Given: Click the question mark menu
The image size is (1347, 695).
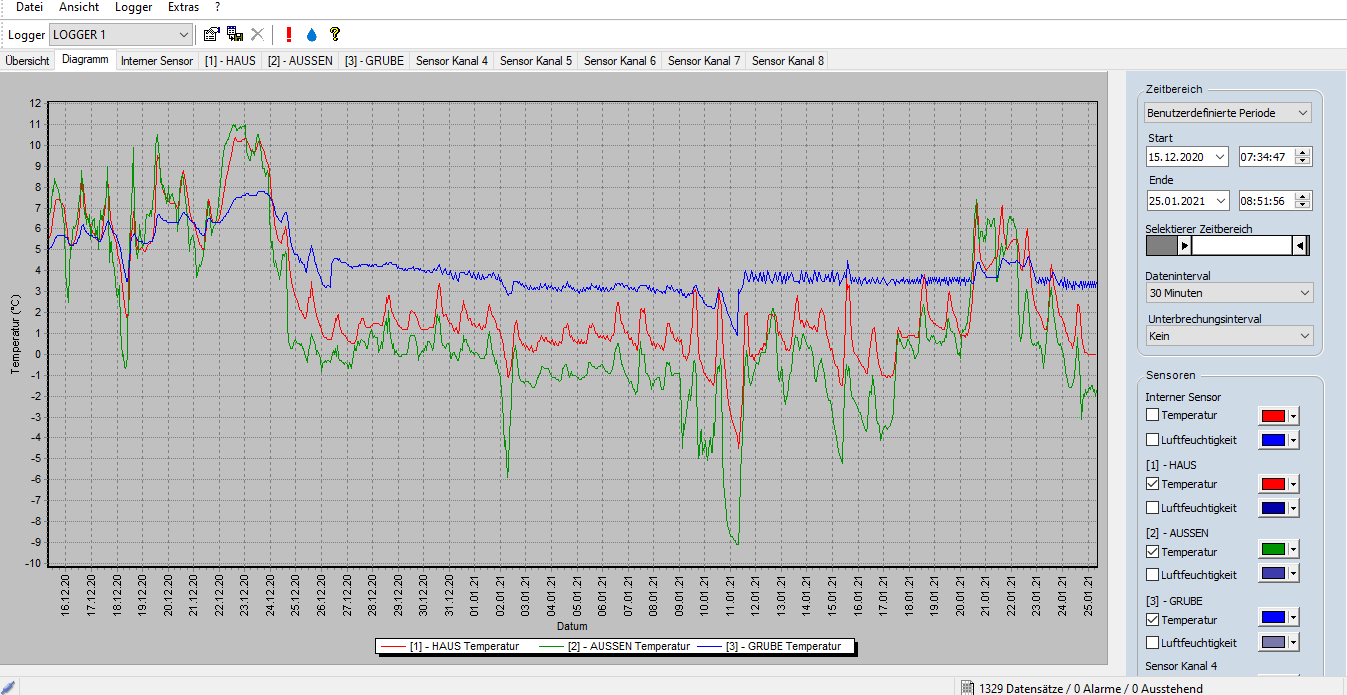Looking at the screenshot, I should 217,7.
